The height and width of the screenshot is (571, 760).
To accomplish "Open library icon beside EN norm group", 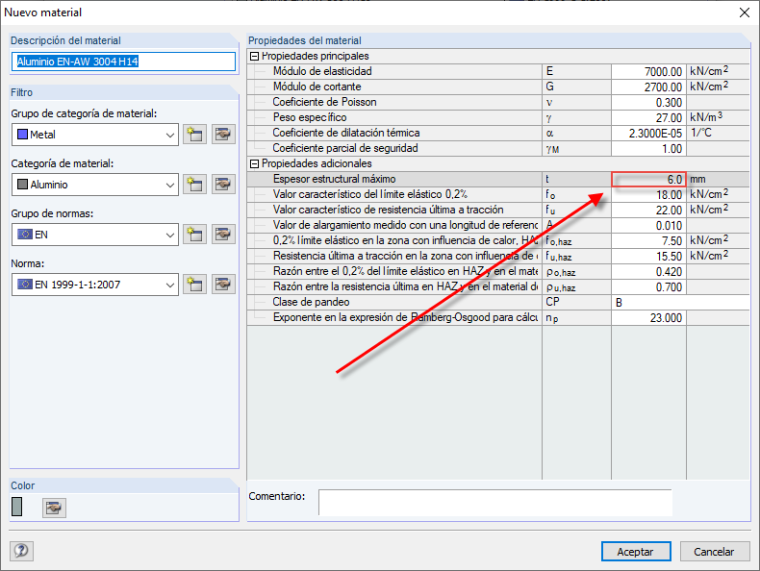I will point(223,235).
